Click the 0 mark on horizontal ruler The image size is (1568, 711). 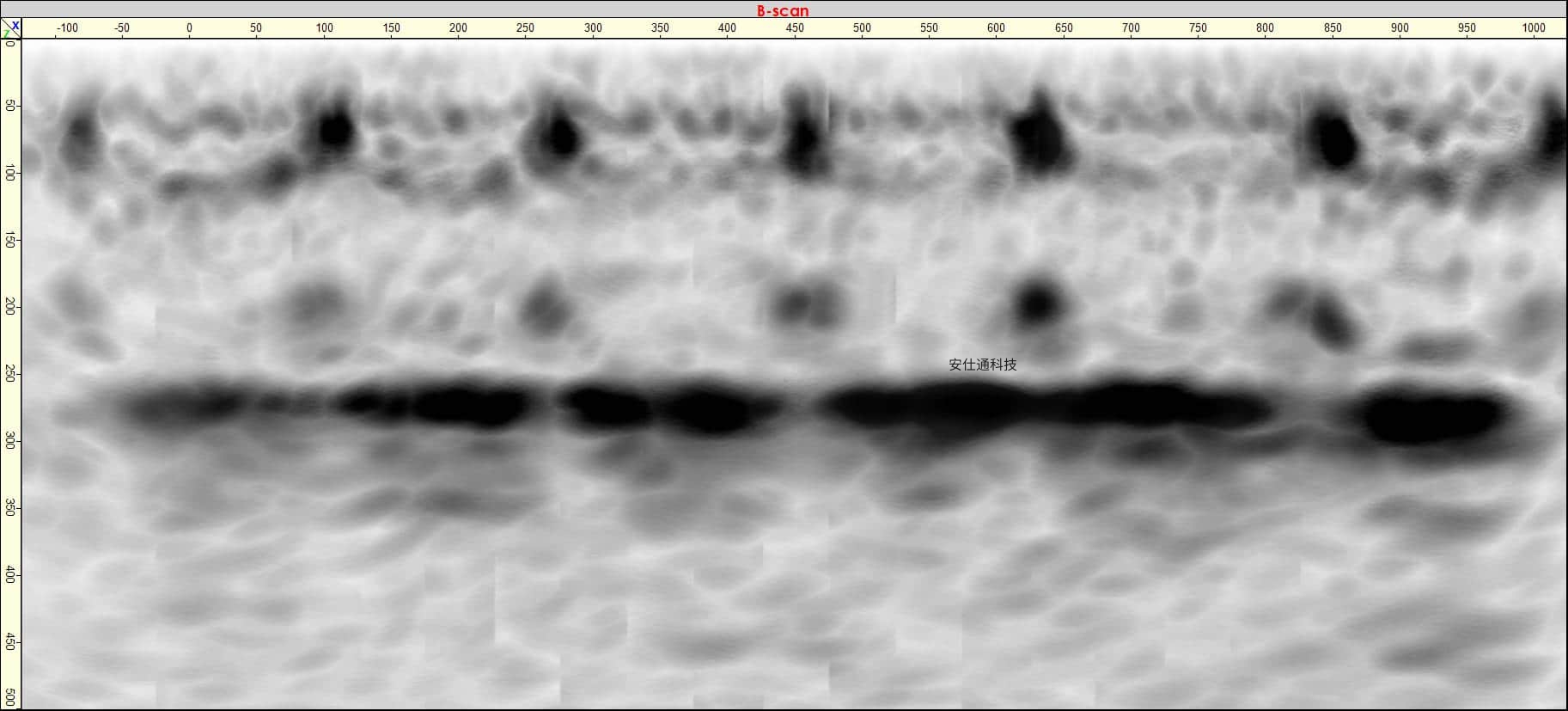click(190, 28)
